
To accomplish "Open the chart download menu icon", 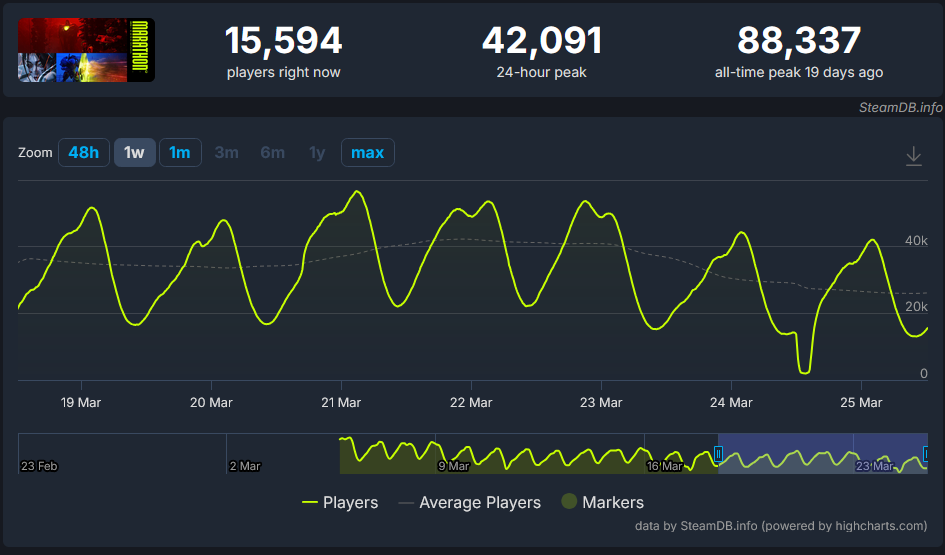I will 914,156.
